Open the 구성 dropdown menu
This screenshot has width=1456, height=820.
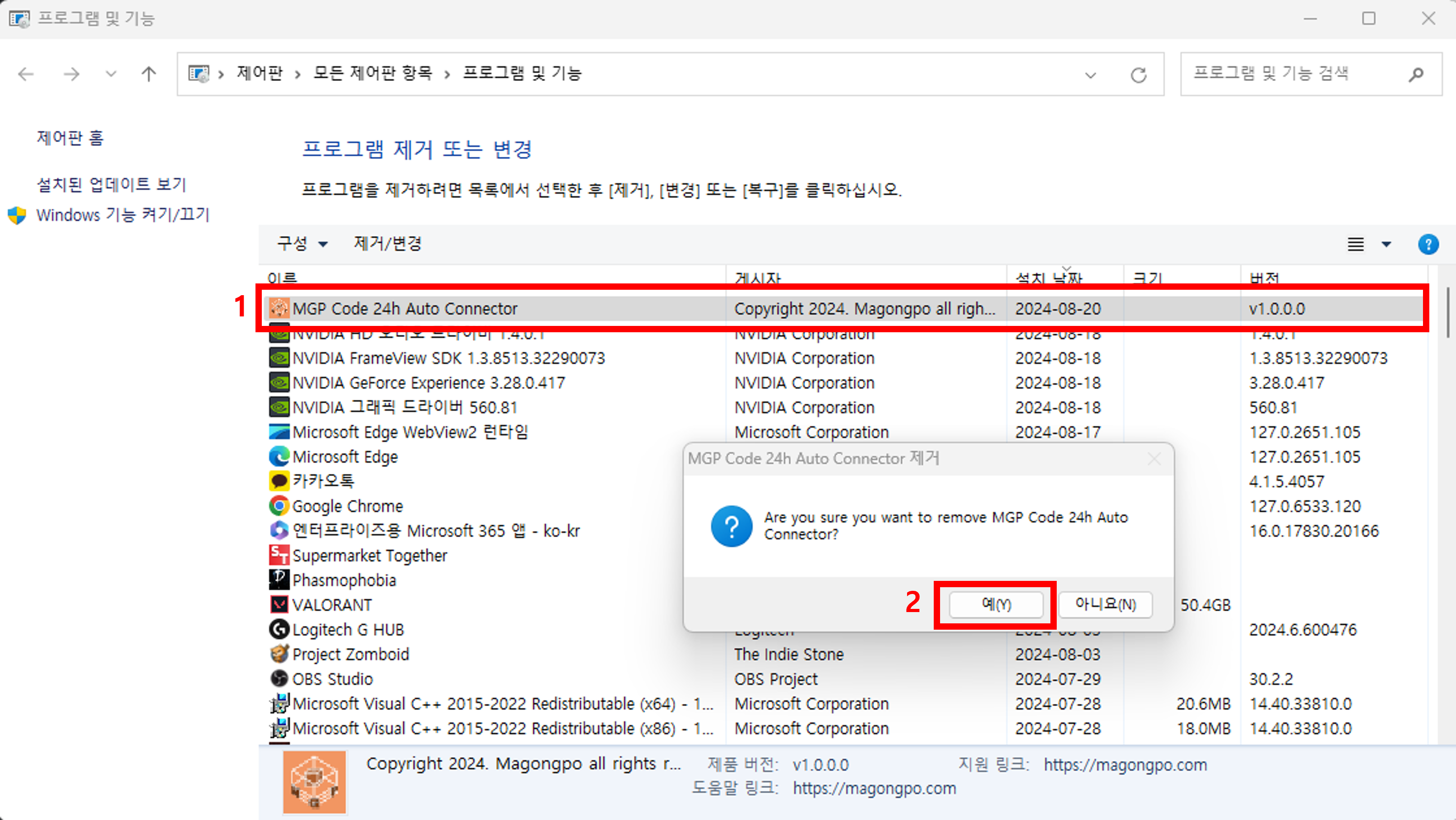(303, 244)
